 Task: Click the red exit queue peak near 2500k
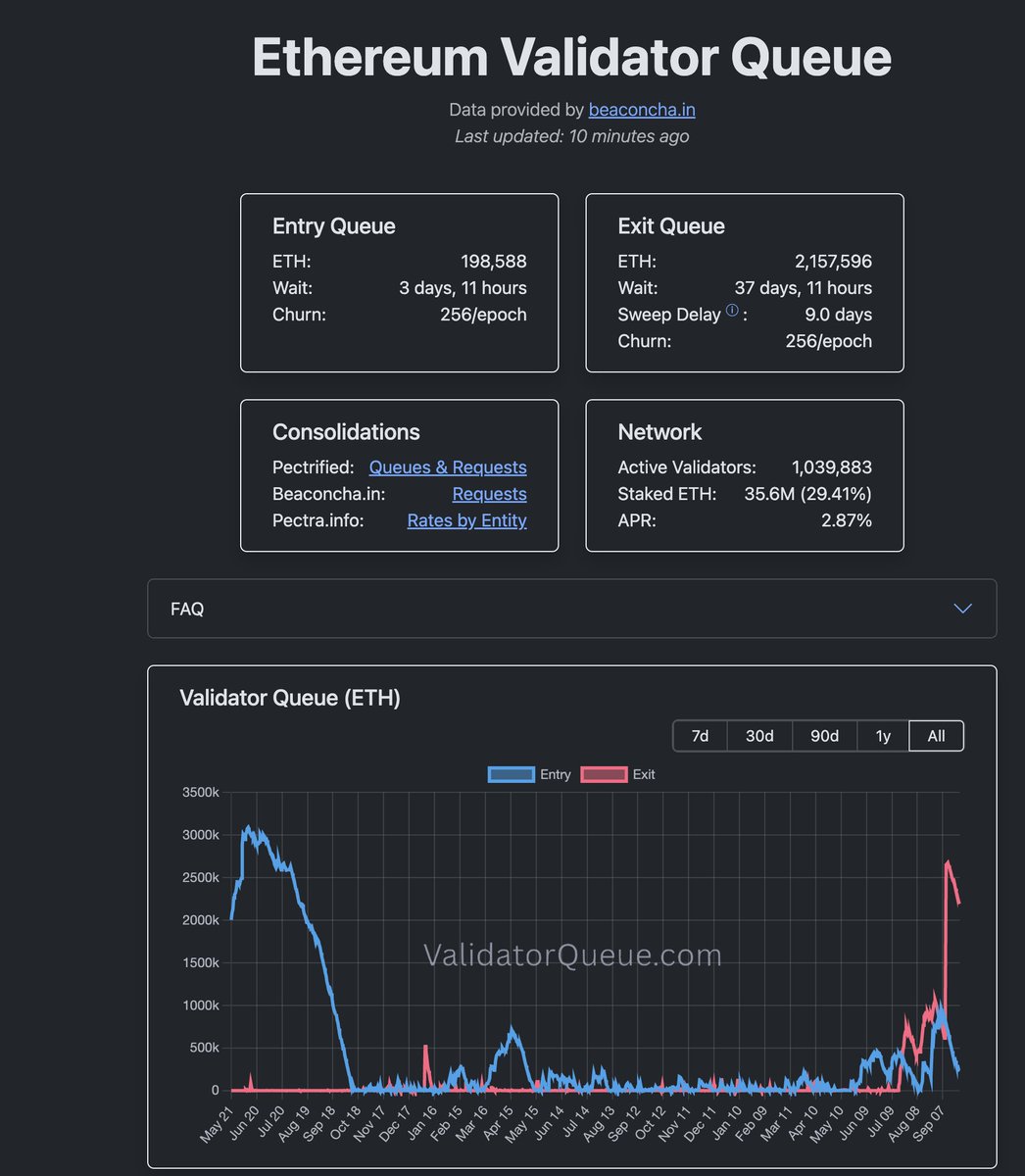point(948,863)
